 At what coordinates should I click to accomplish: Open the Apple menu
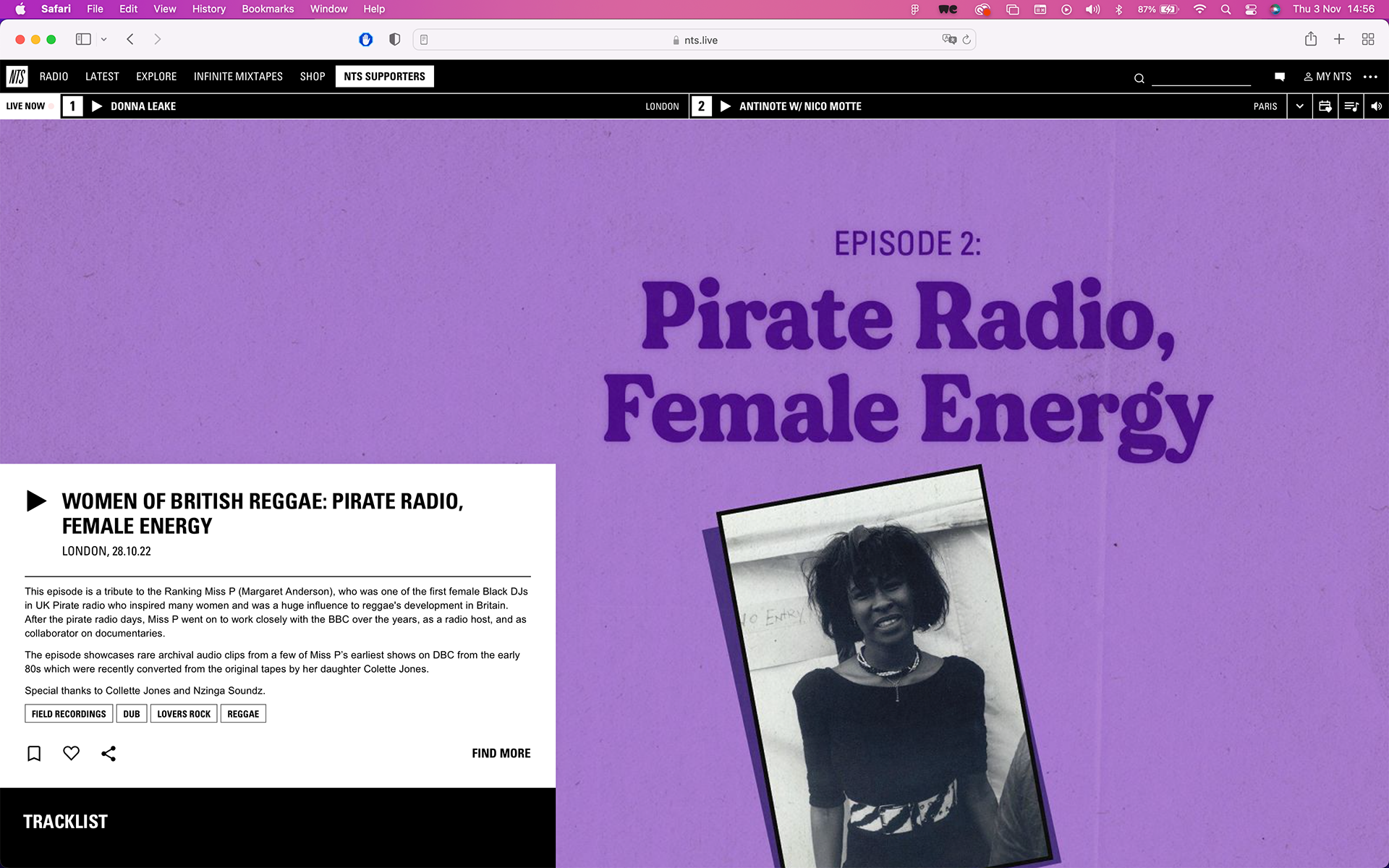pos(20,9)
